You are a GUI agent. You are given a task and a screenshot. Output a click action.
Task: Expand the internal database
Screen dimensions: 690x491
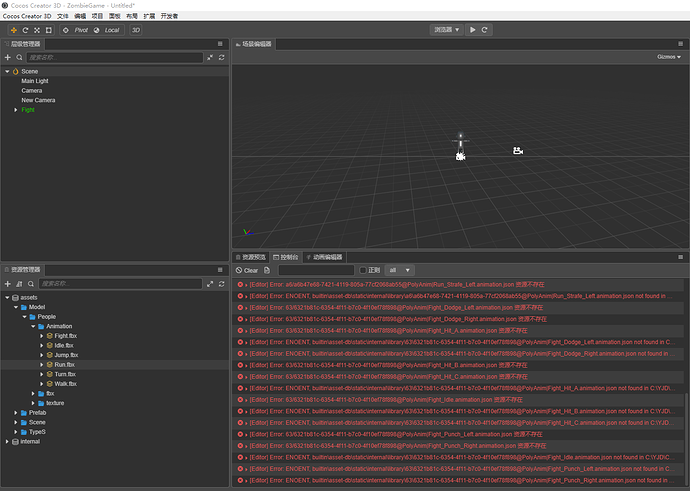(x=7, y=442)
